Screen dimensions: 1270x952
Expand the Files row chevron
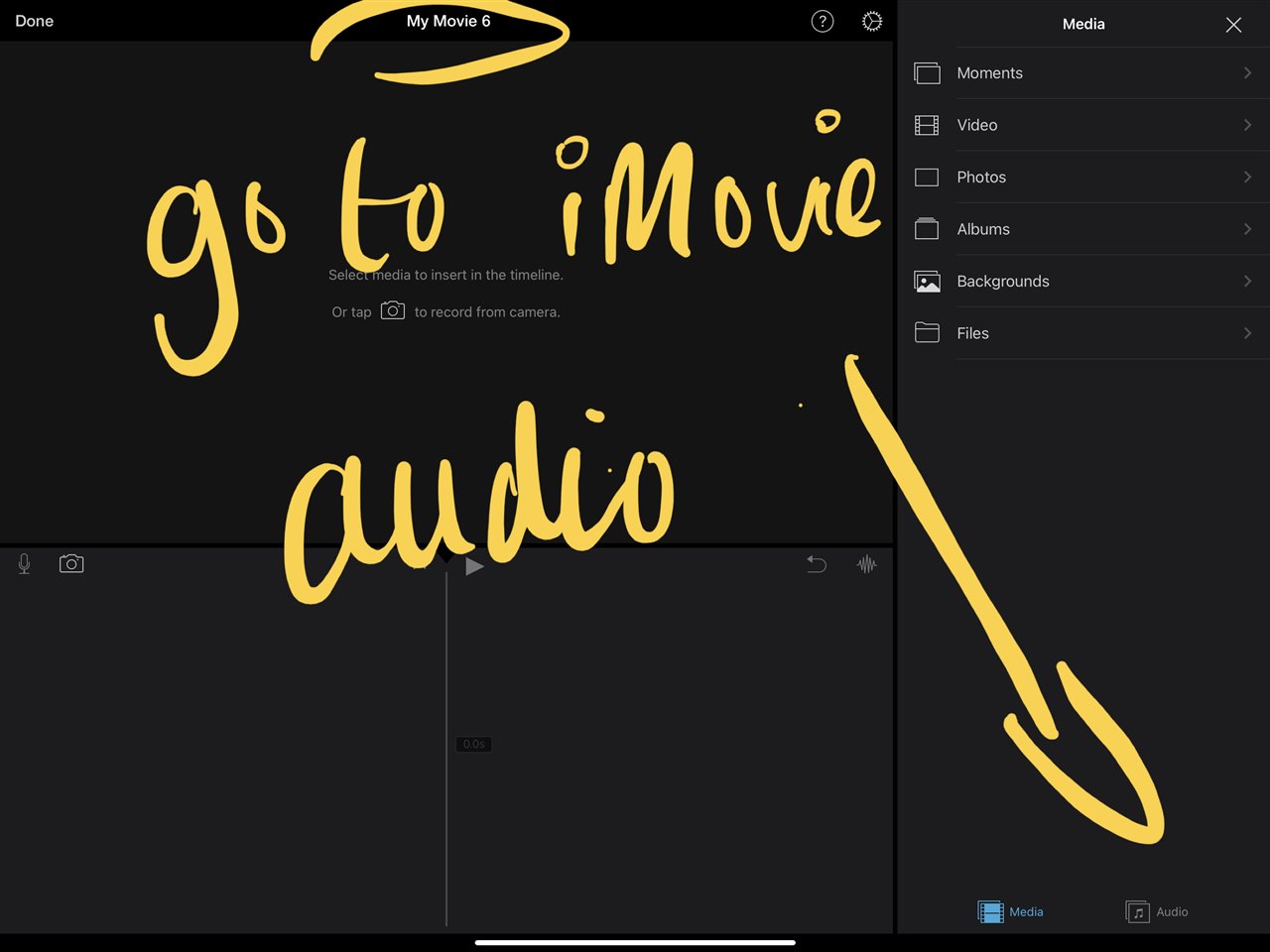1247,333
